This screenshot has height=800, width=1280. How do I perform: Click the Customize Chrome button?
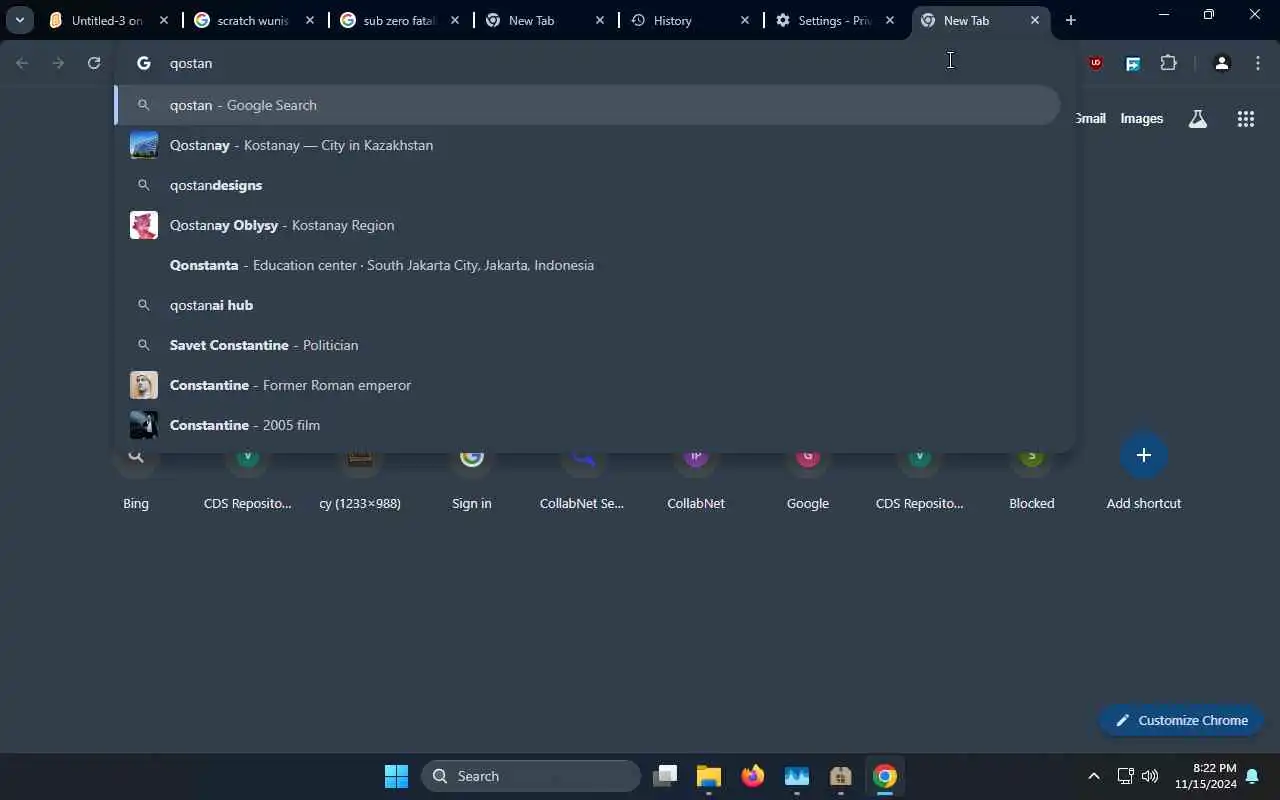[x=1181, y=720]
